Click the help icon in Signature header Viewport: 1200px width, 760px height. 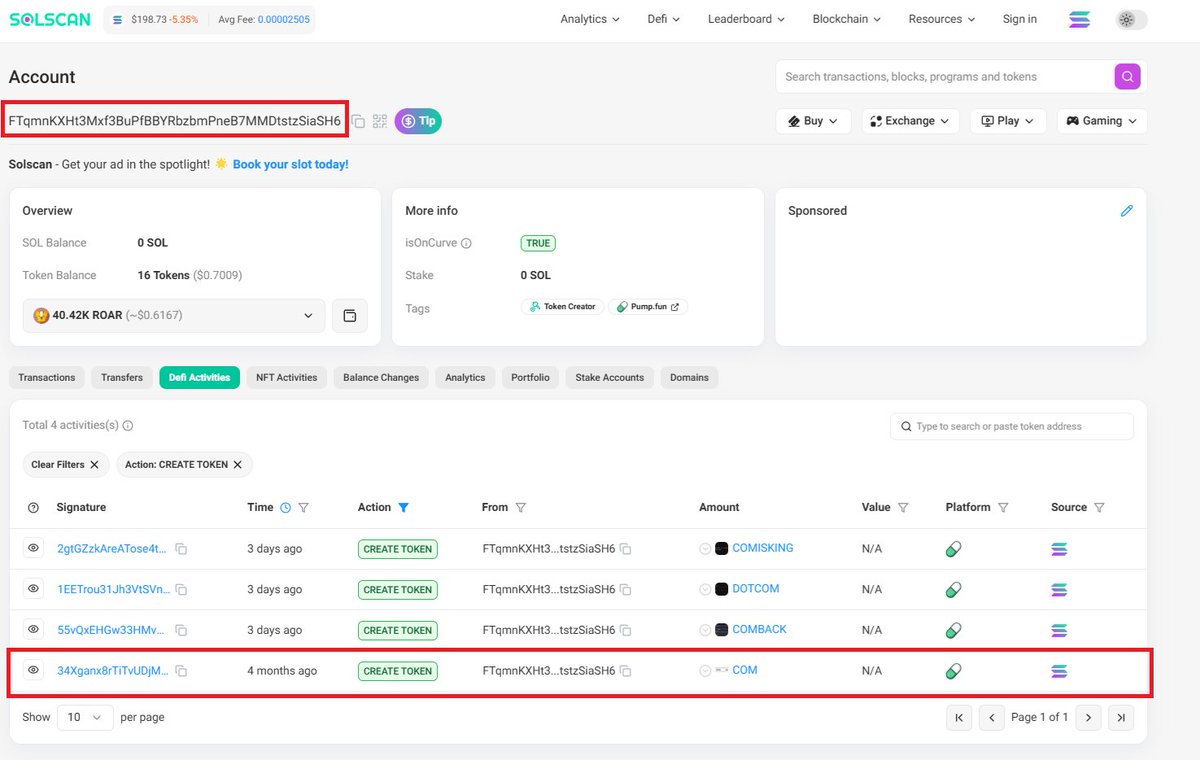[x=33, y=508]
